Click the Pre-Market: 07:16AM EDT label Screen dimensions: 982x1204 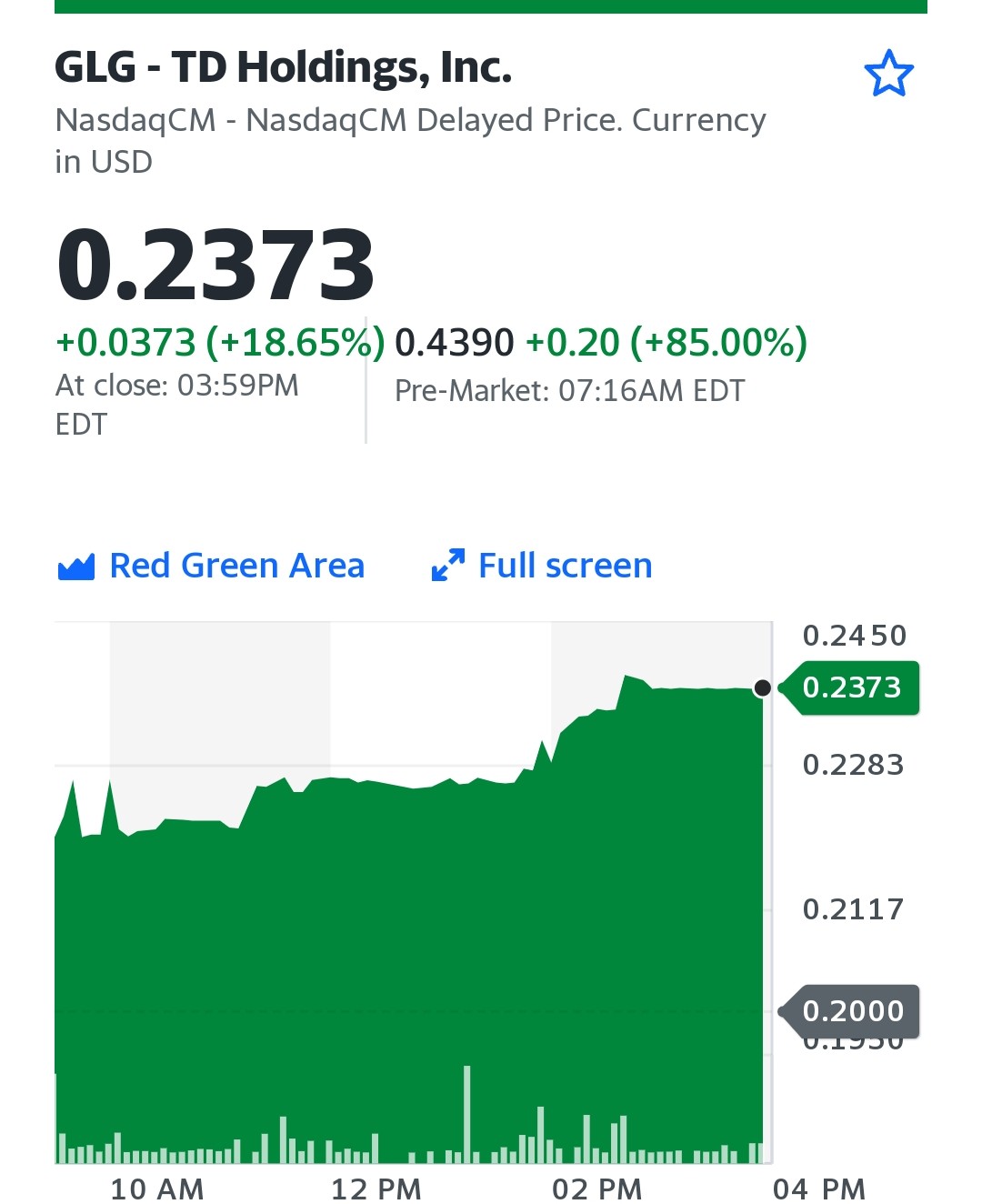[570, 391]
